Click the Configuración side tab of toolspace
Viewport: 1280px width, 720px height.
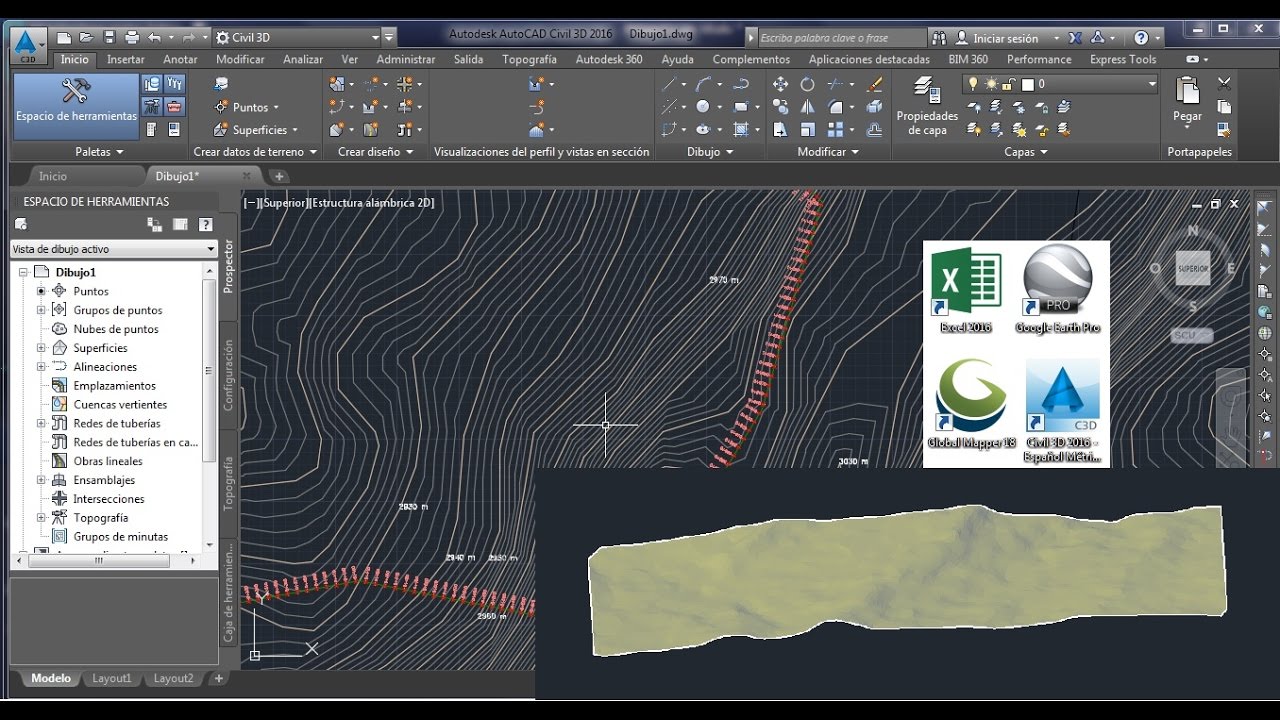228,375
